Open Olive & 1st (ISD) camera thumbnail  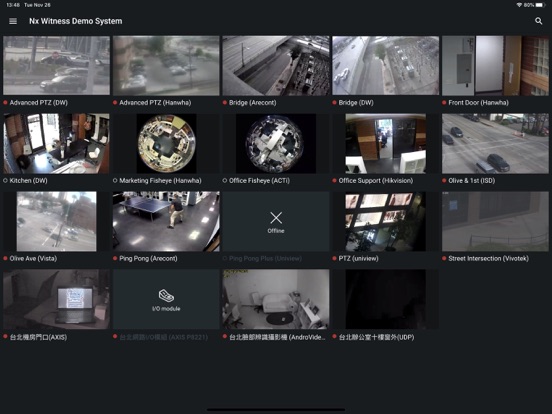point(495,143)
